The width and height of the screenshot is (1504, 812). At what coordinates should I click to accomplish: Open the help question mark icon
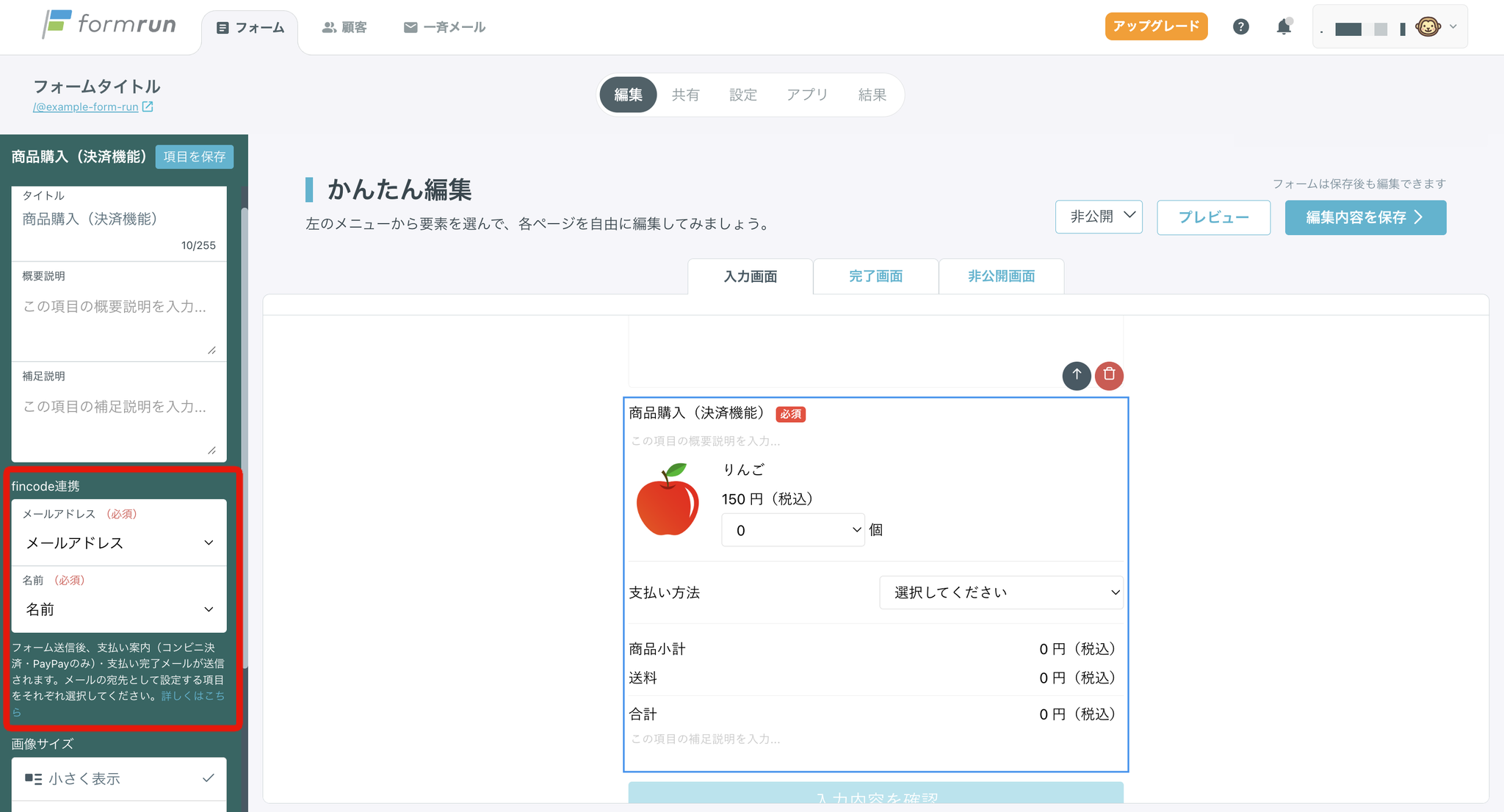point(1240,27)
